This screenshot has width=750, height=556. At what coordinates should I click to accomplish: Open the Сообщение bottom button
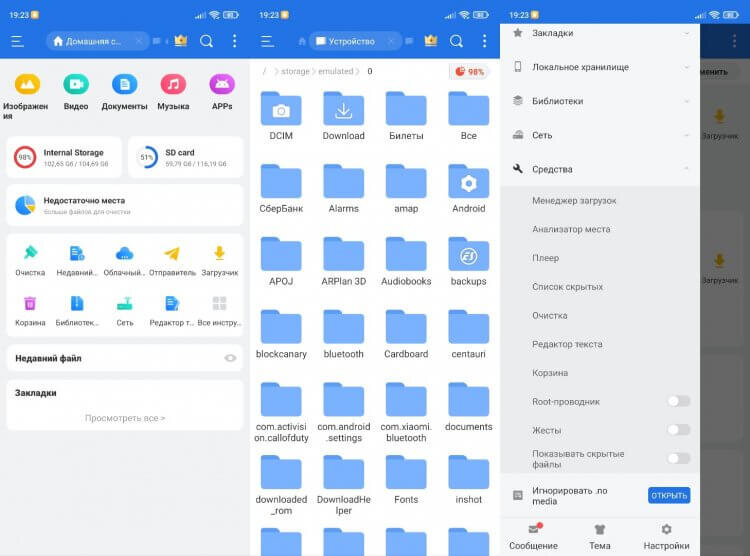(533, 537)
